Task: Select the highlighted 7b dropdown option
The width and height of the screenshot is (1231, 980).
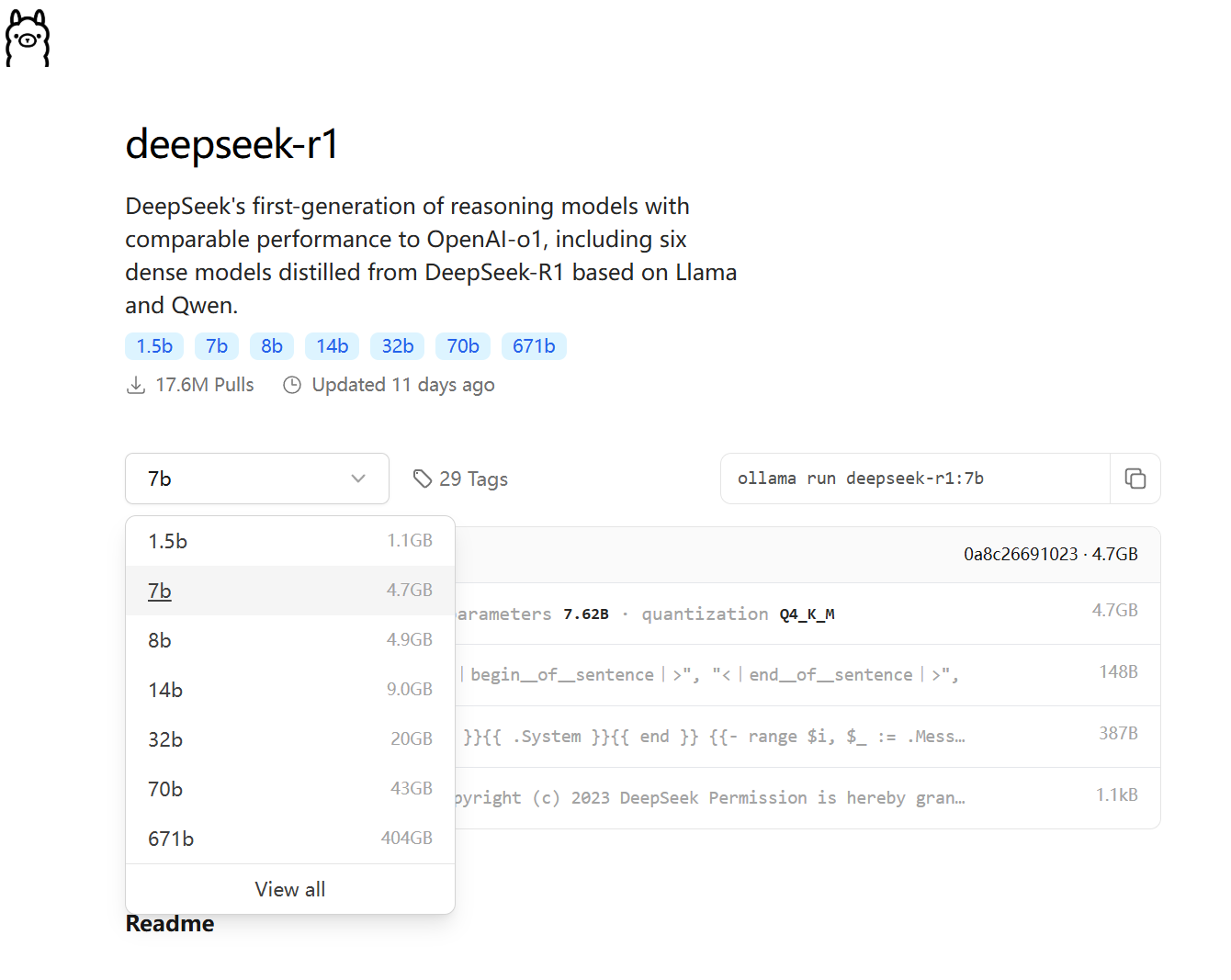Action: tap(290, 591)
